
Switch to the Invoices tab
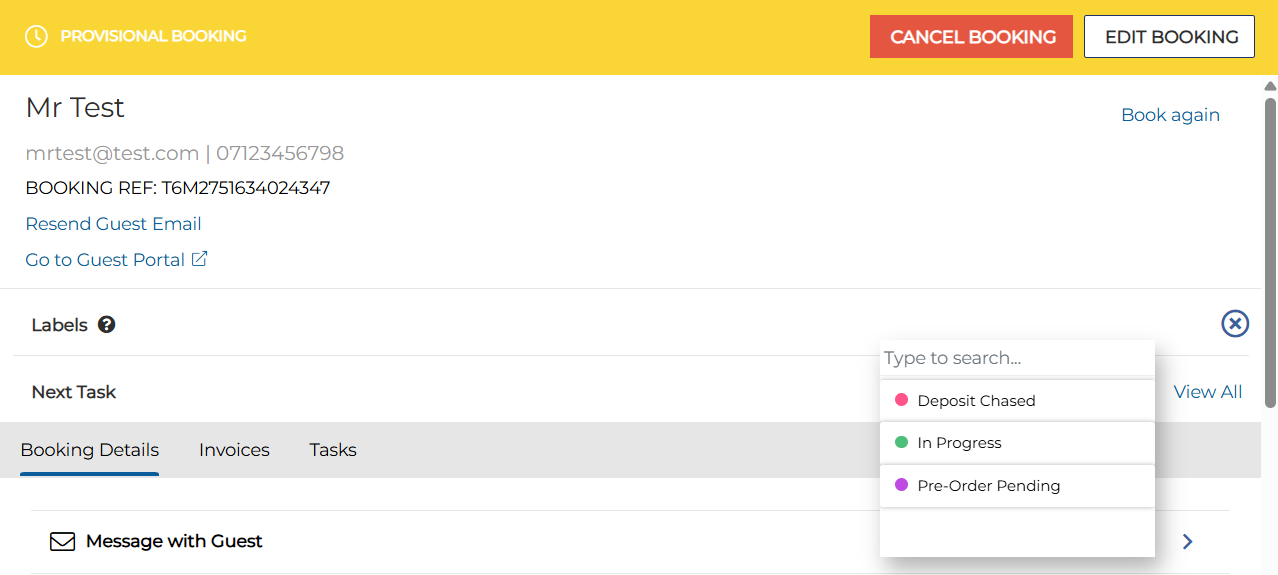(234, 450)
